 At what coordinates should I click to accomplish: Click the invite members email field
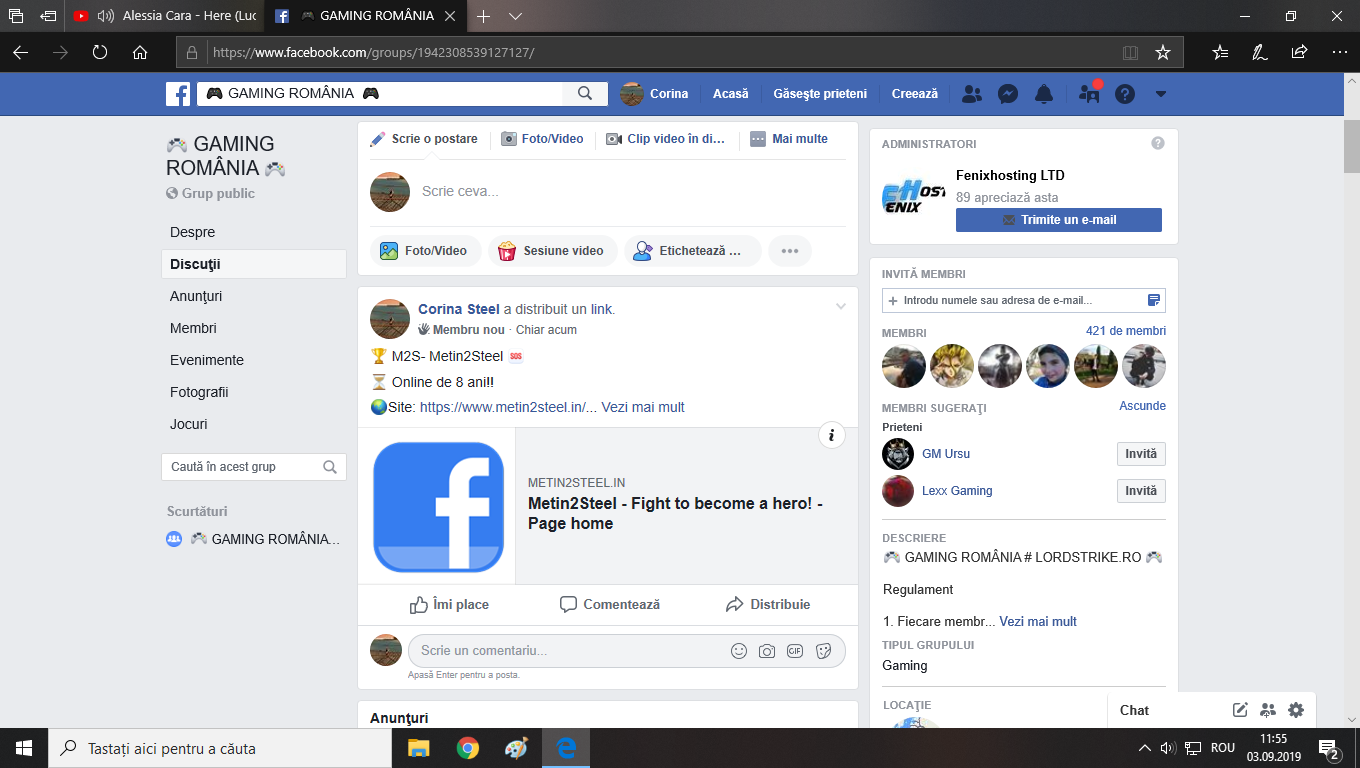pyautogui.click(x=1024, y=300)
